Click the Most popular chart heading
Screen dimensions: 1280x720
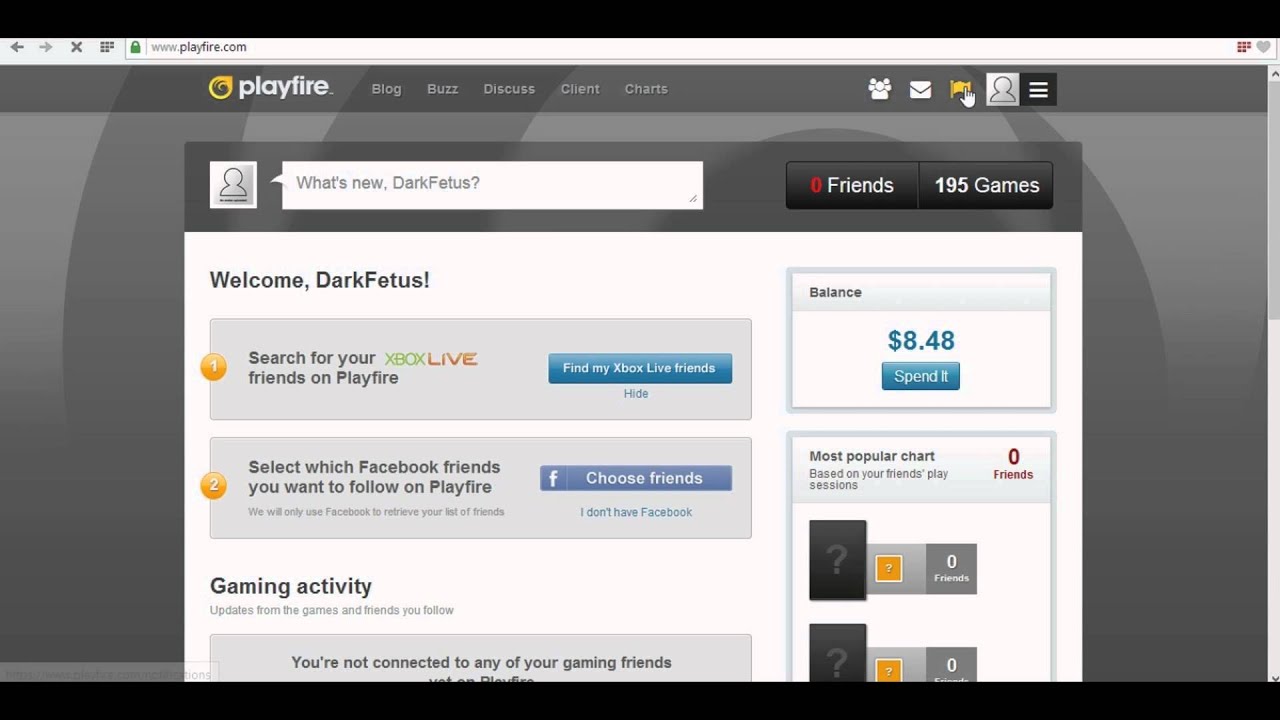[872, 456]
